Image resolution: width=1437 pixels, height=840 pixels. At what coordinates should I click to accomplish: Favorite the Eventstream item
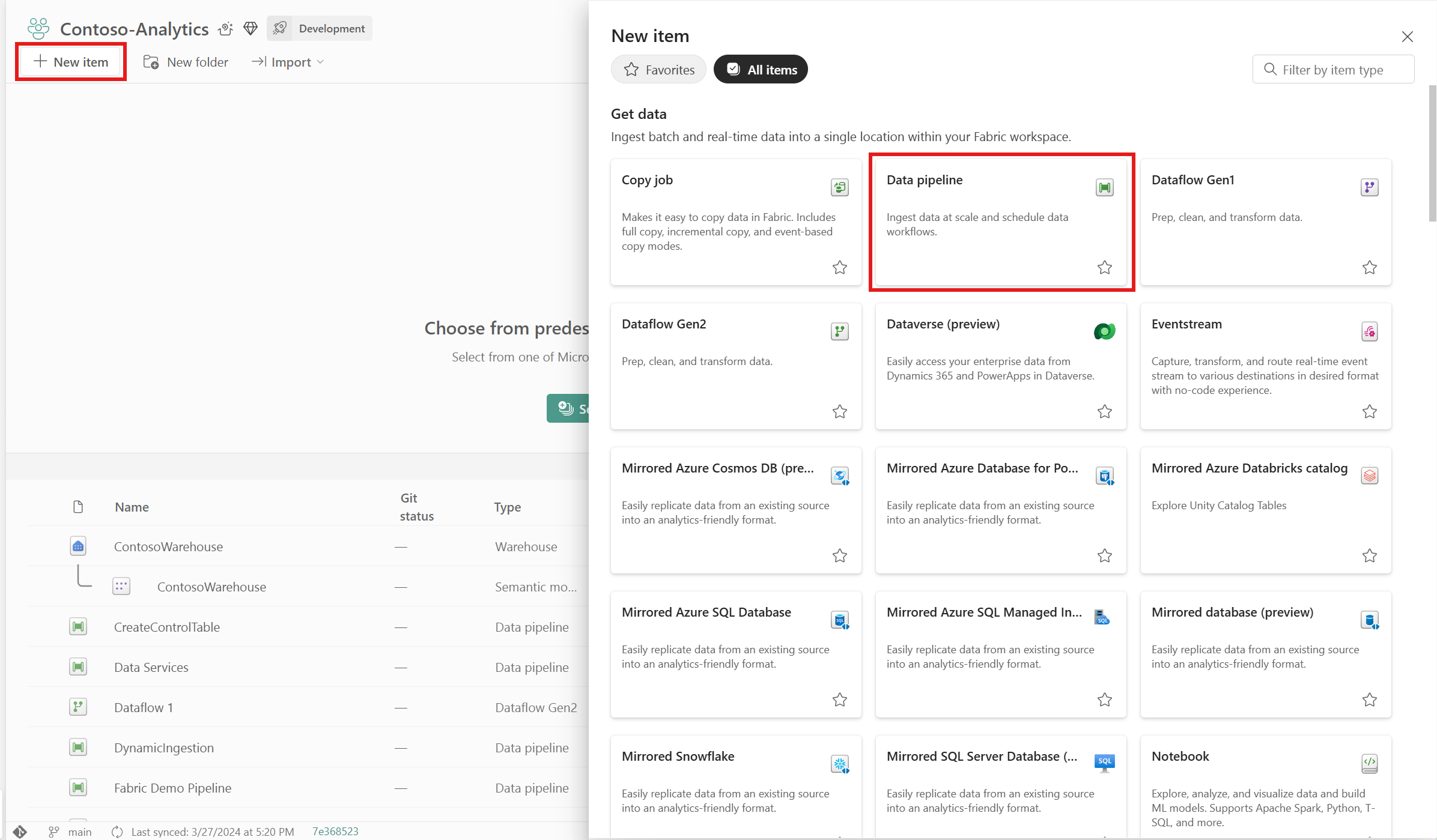[1370, 411]
